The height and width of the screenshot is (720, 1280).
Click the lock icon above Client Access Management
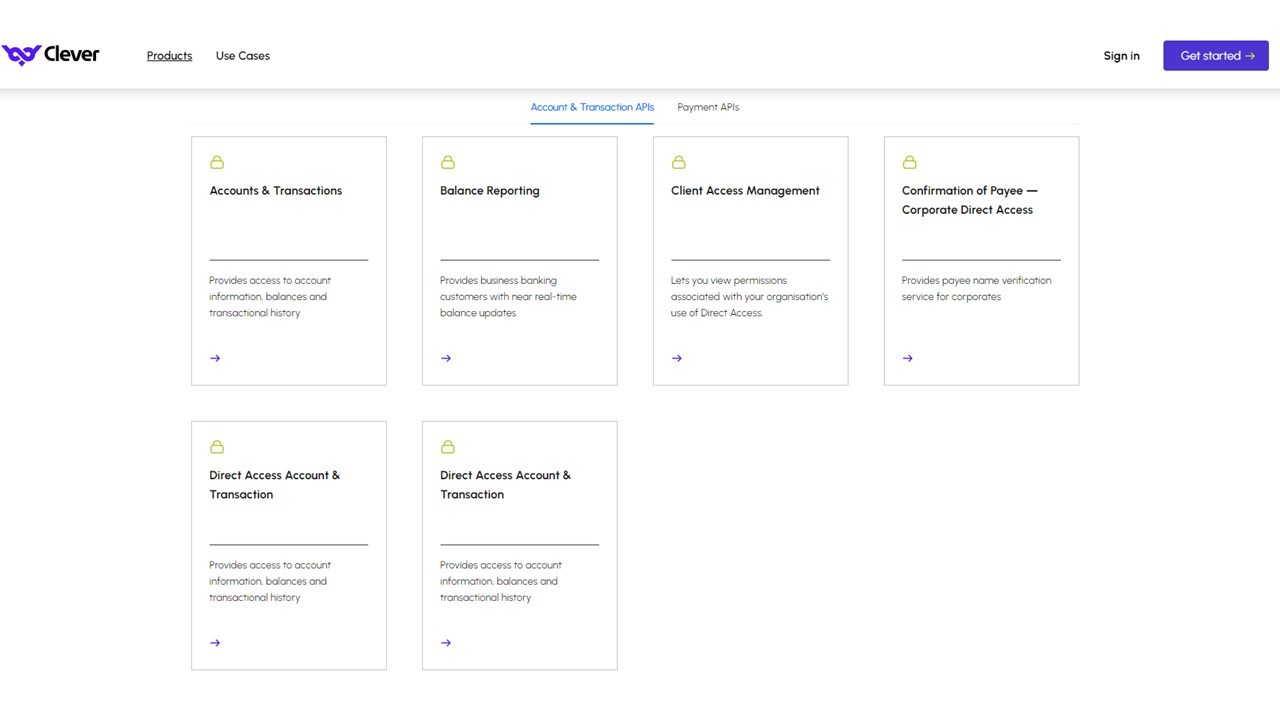679,162
